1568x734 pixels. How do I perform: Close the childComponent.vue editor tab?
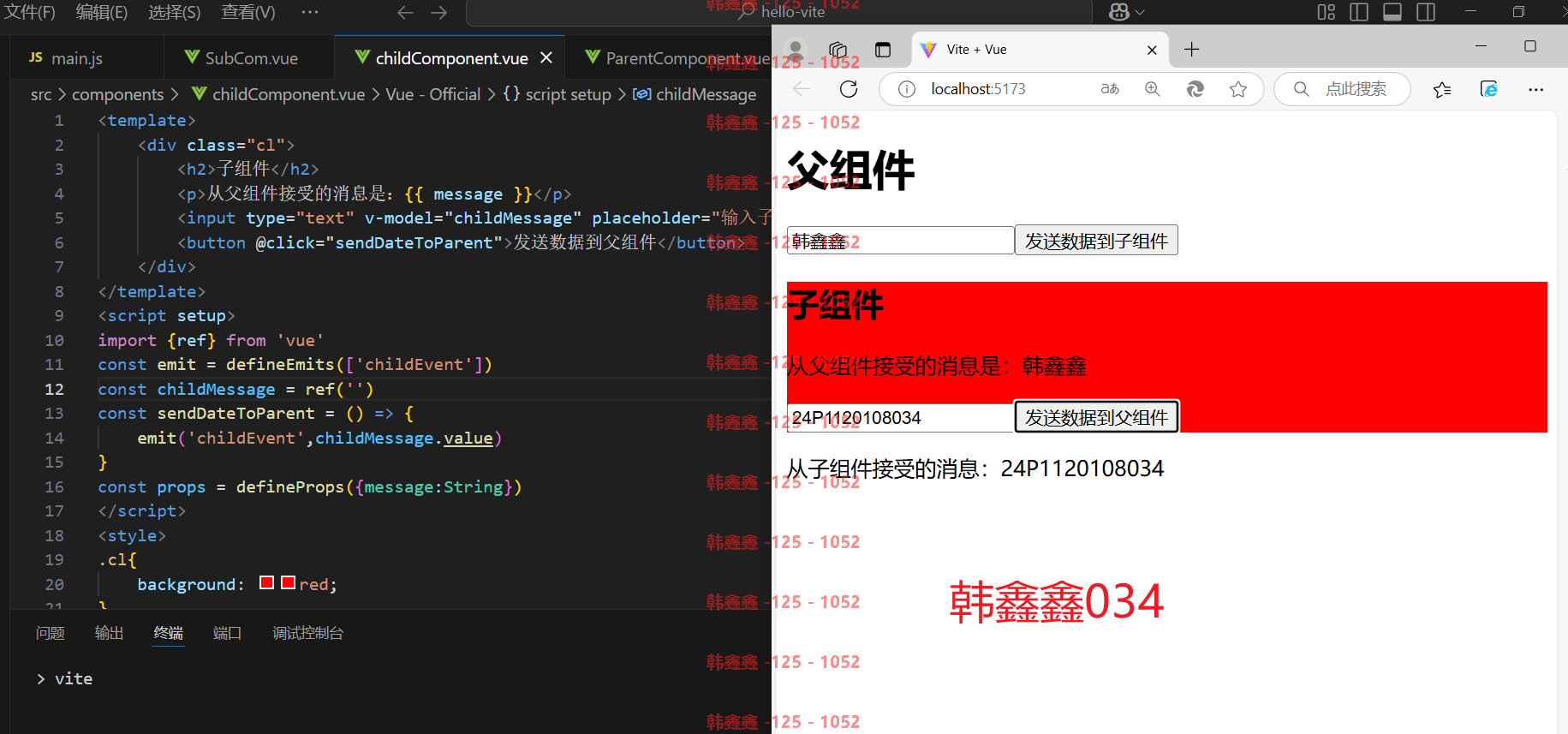546,57
